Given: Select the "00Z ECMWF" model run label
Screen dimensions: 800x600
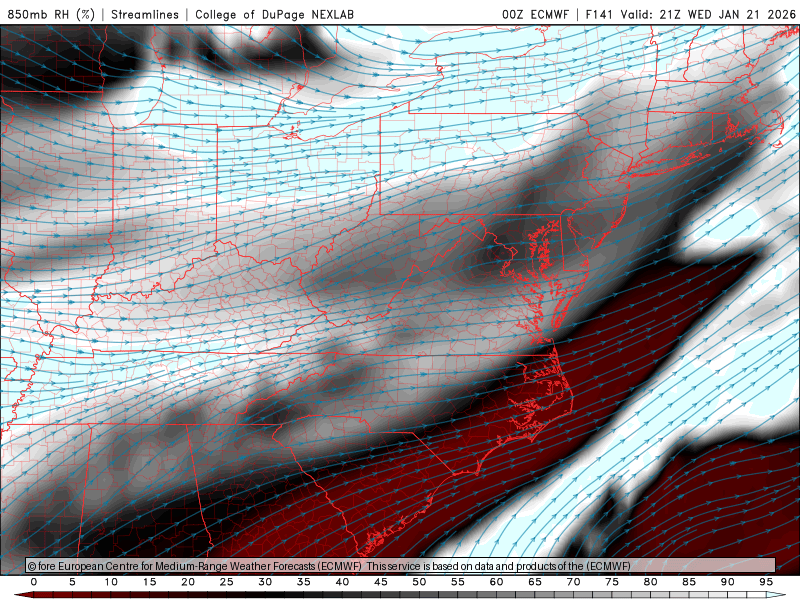Looking at the screenshot, I should pyautogui.click(x=535, y=14).
